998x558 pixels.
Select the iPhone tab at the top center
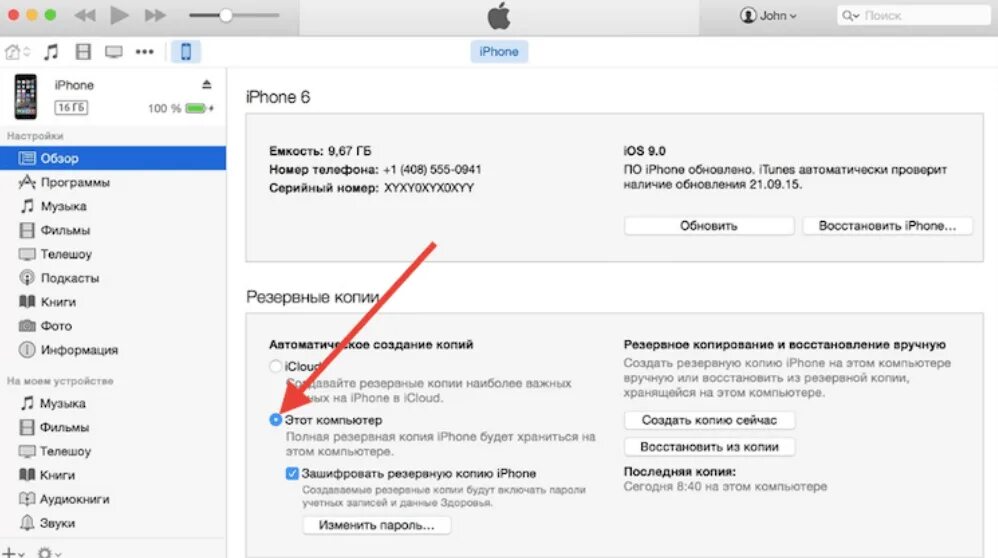pyautogui.click(x=499, y=52)
